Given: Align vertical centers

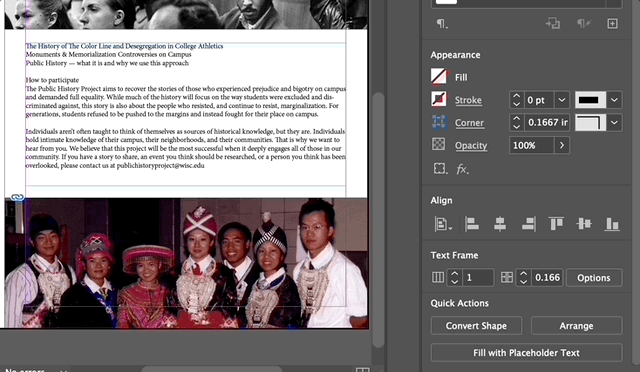Looking at the screenshot, I should (x=584, y=224).
